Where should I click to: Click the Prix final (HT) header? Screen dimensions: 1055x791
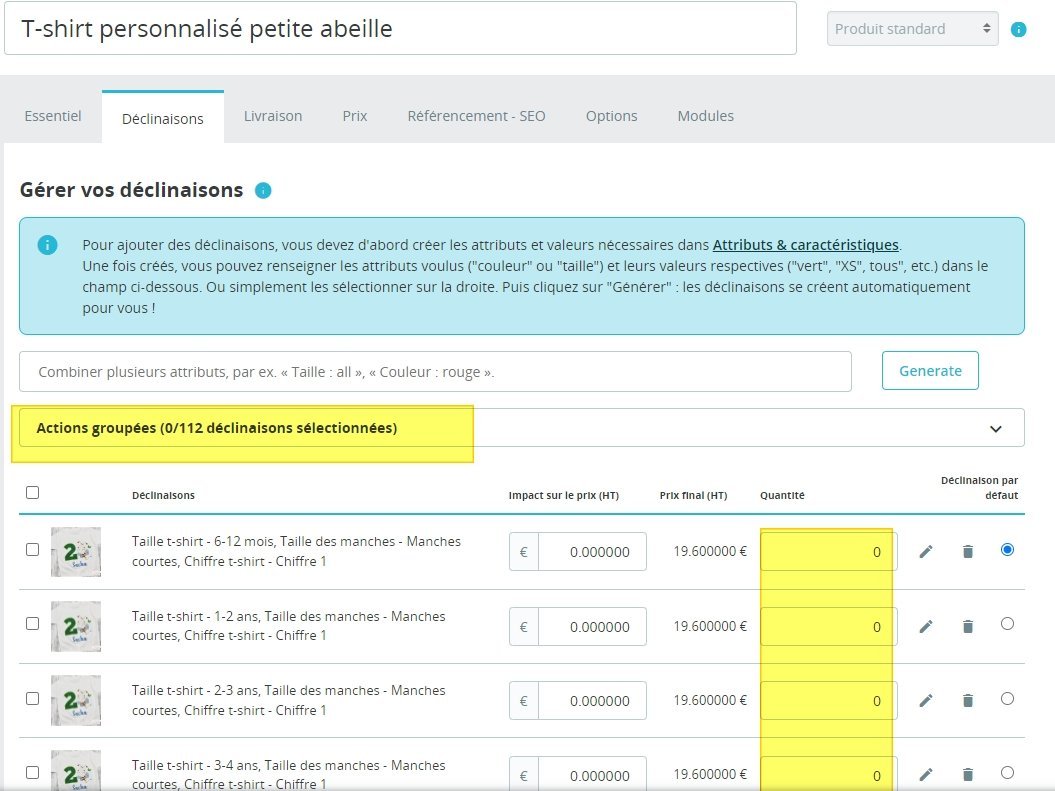[693, 496]
